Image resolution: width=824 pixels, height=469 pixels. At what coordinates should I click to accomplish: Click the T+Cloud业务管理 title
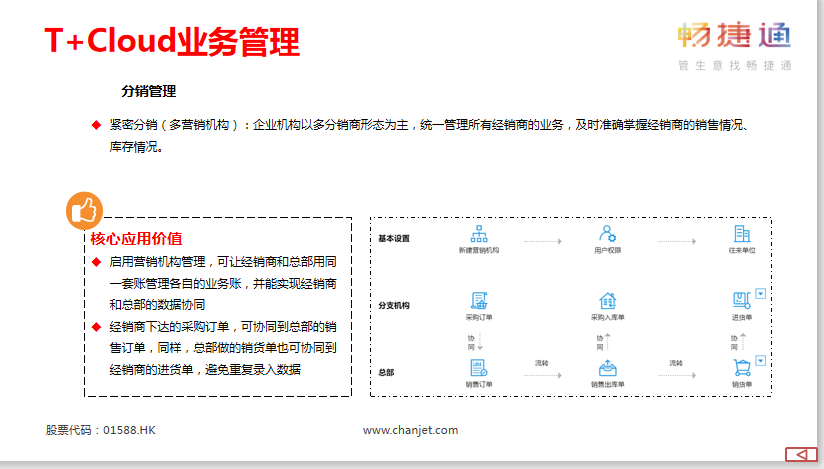coord(172,41)
